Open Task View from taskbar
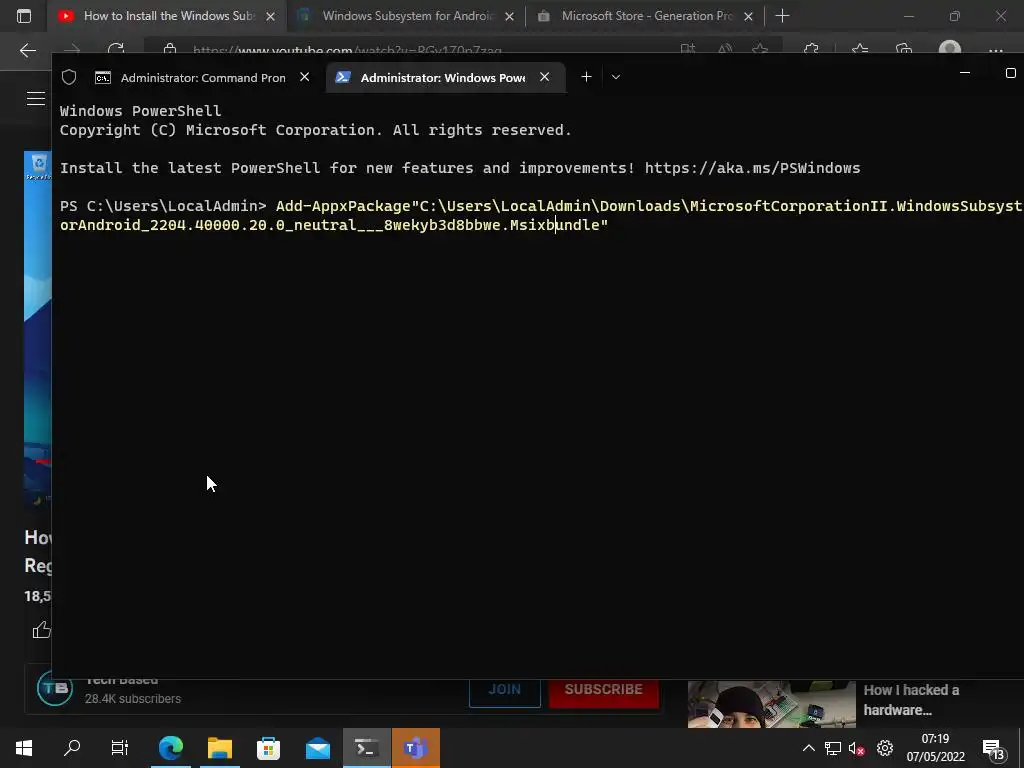 [x=120, y=748]
